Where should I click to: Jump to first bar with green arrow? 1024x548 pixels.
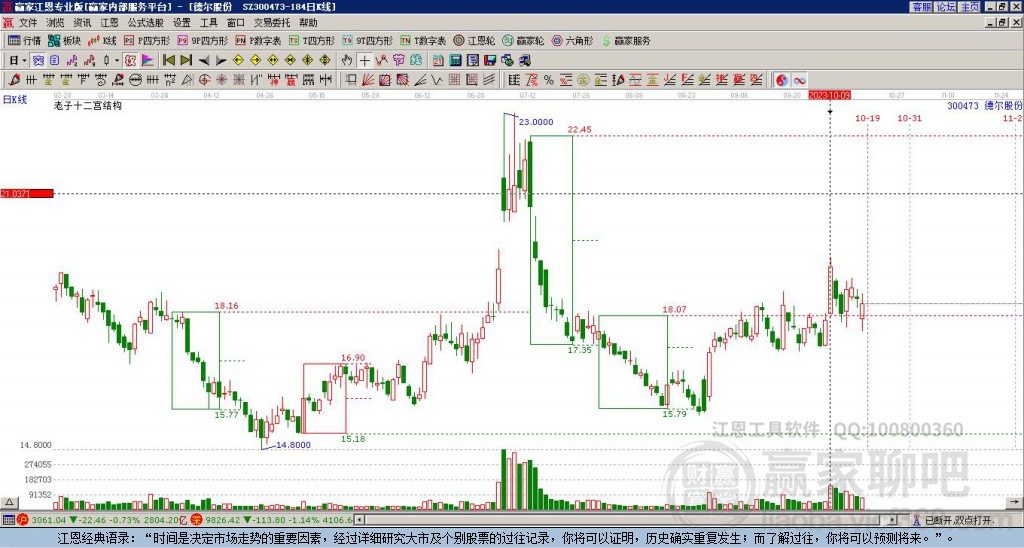pyautogui.click(x=168, y=61)
